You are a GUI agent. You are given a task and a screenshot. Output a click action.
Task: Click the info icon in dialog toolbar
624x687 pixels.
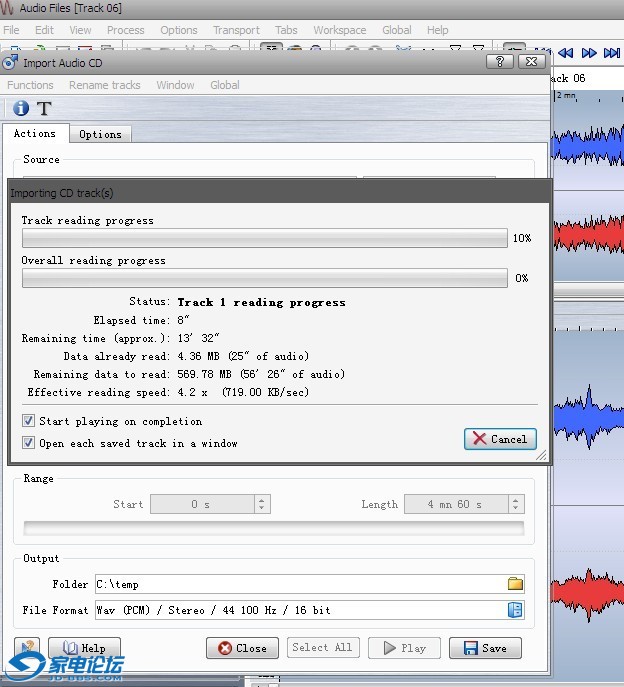[20, 108]
